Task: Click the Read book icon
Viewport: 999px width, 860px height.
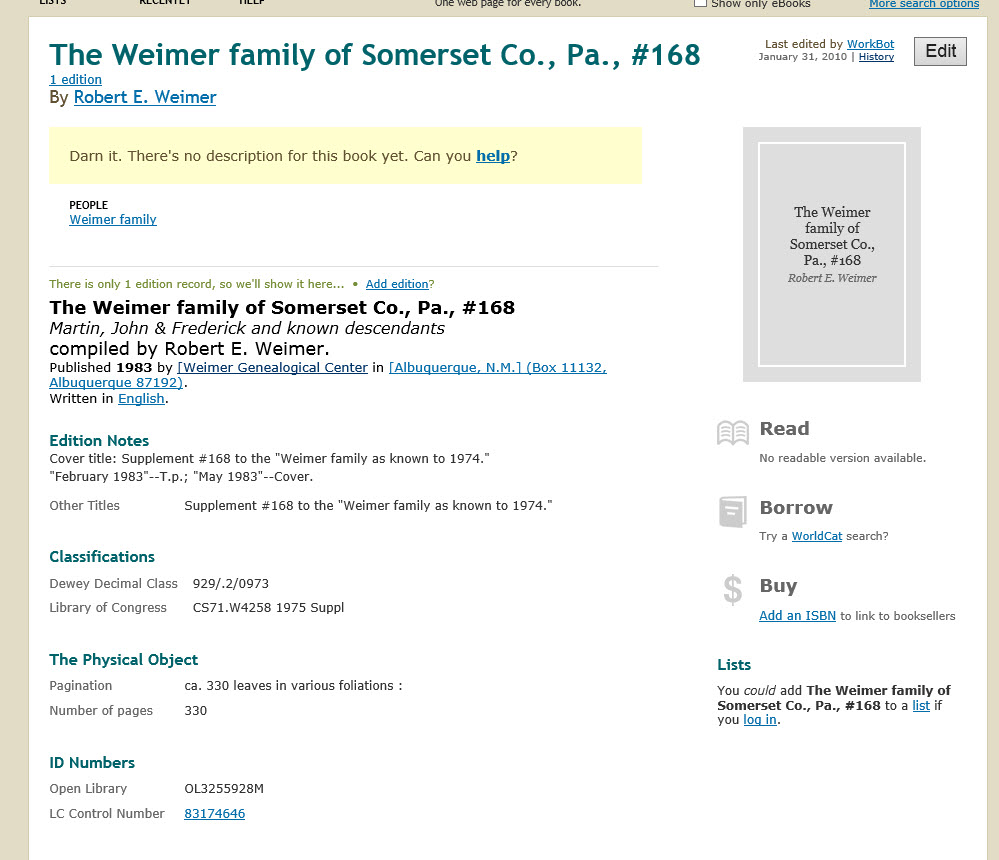Action: click(732, 432)
